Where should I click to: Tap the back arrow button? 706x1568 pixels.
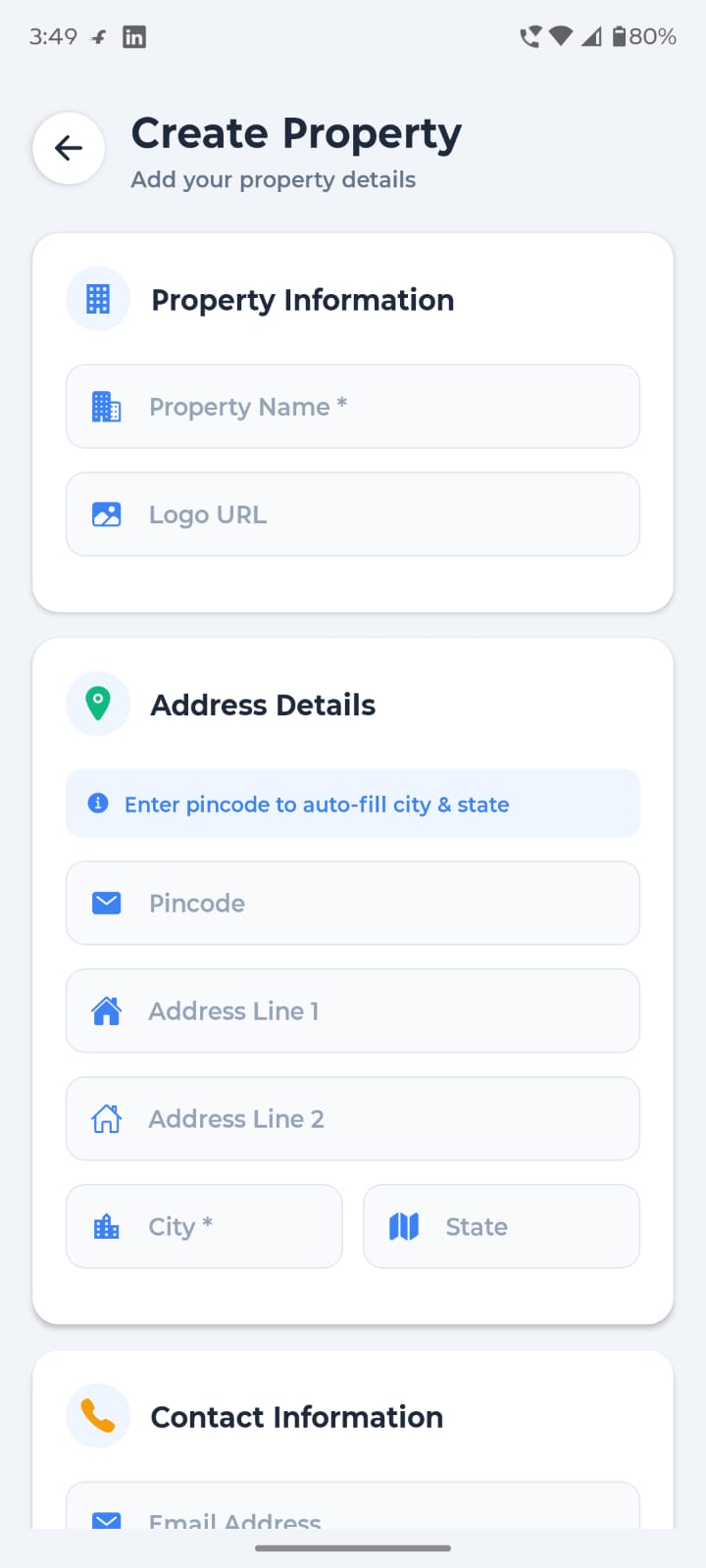click(69, 148)
